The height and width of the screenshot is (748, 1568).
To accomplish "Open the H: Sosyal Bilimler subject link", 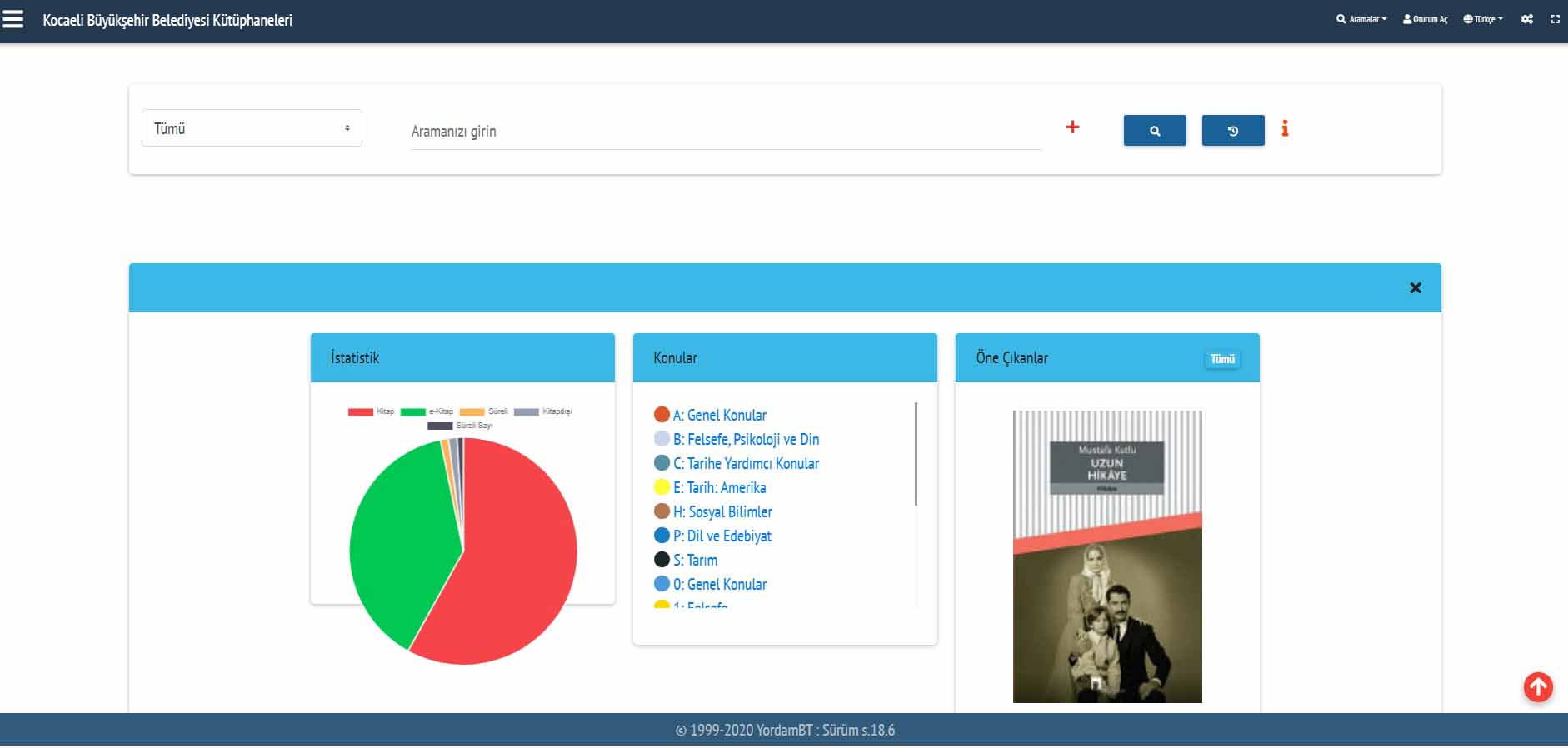I will pos(722,512).
